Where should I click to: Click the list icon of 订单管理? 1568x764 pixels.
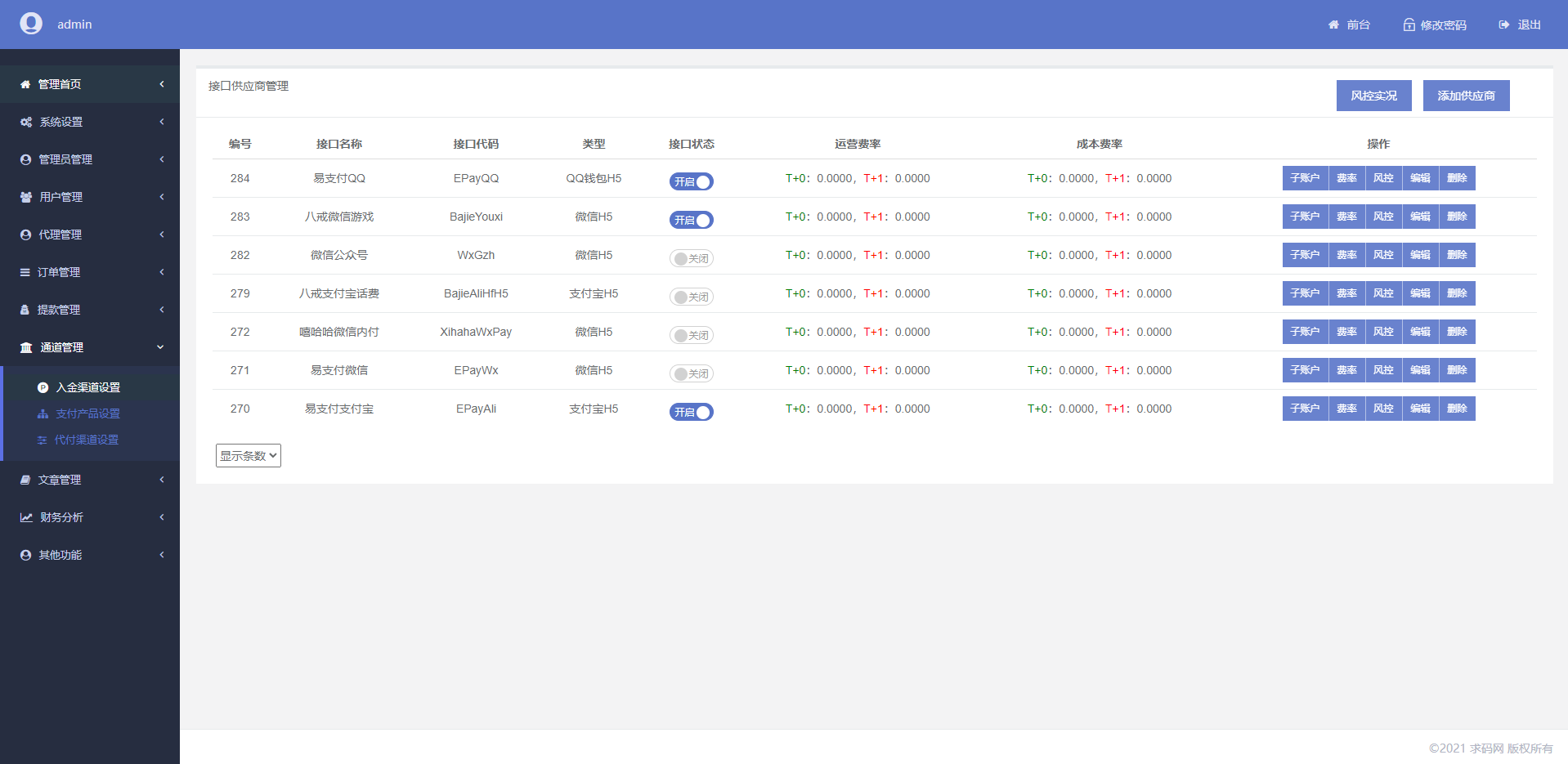25,272
